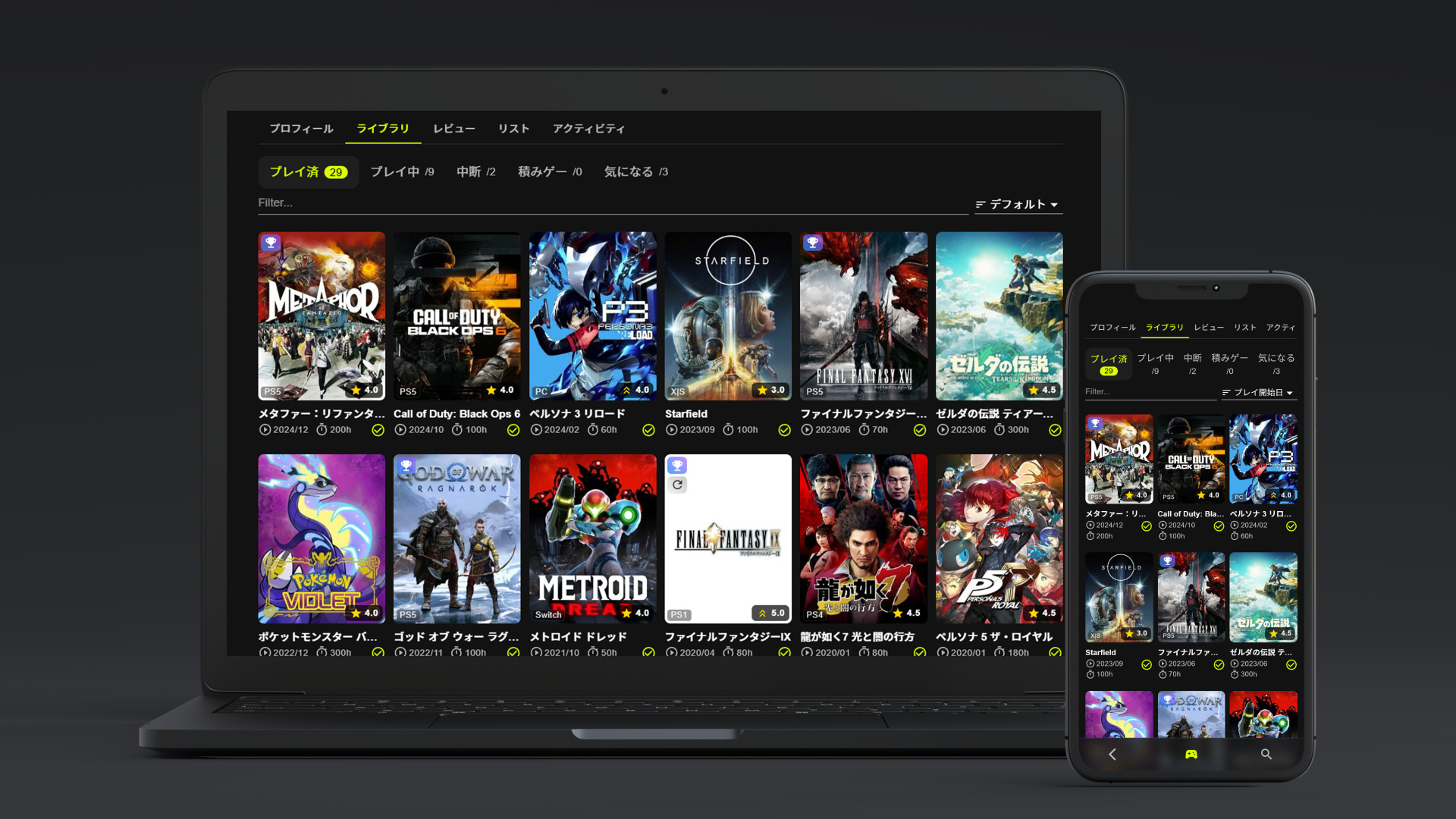Click trophy badge on Final Fantasy XVI cover
The image size is (1456, 819).
(813, 243)
